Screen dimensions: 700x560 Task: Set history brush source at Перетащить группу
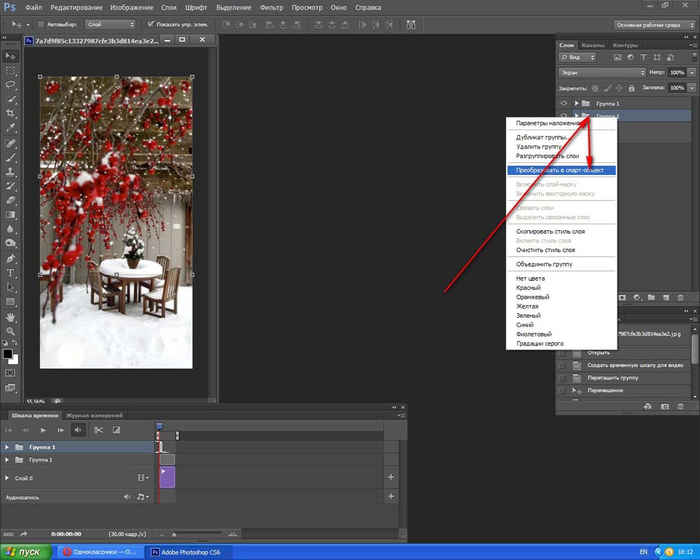562,378
